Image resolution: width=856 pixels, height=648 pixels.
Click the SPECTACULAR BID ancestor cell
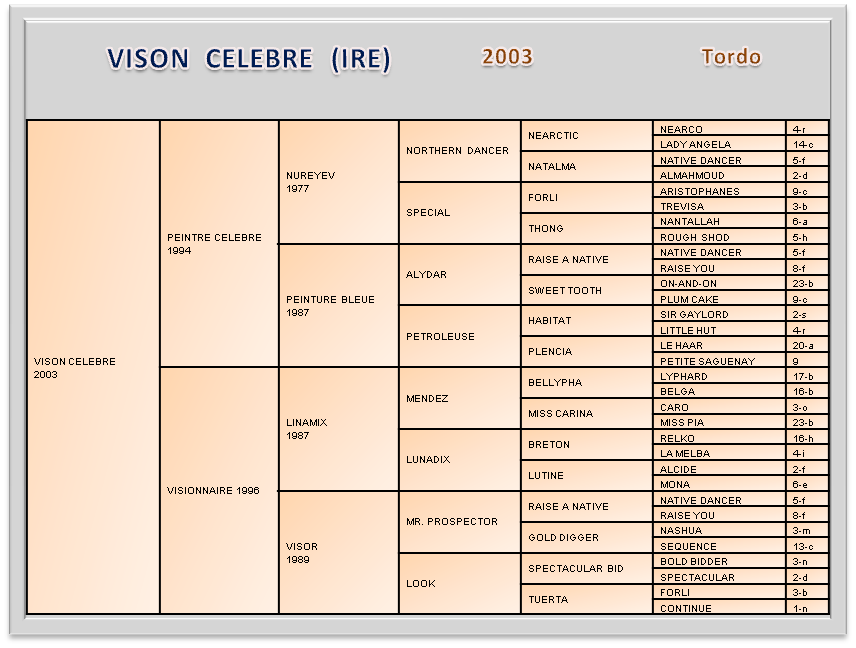tap(586, 568)
